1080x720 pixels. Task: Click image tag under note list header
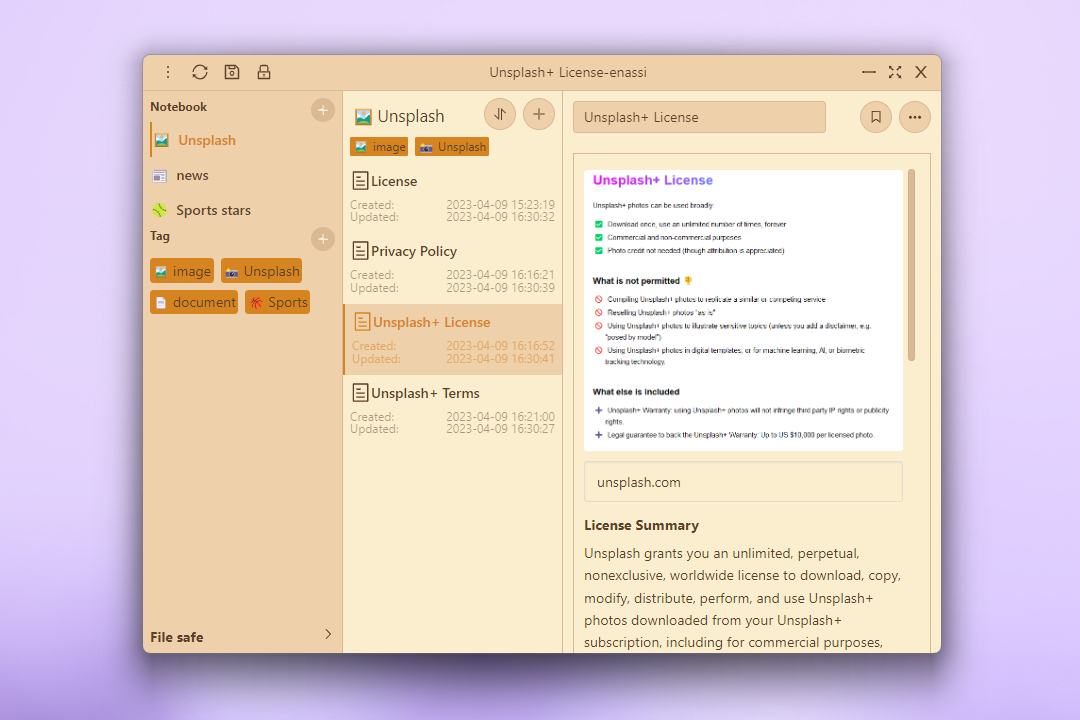379,147
